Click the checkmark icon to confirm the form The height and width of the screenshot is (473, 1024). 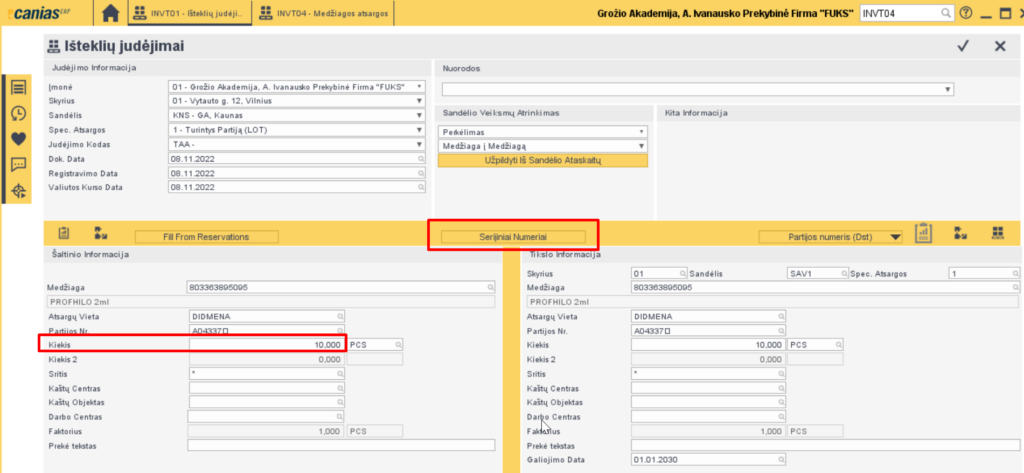click(963, 46)
